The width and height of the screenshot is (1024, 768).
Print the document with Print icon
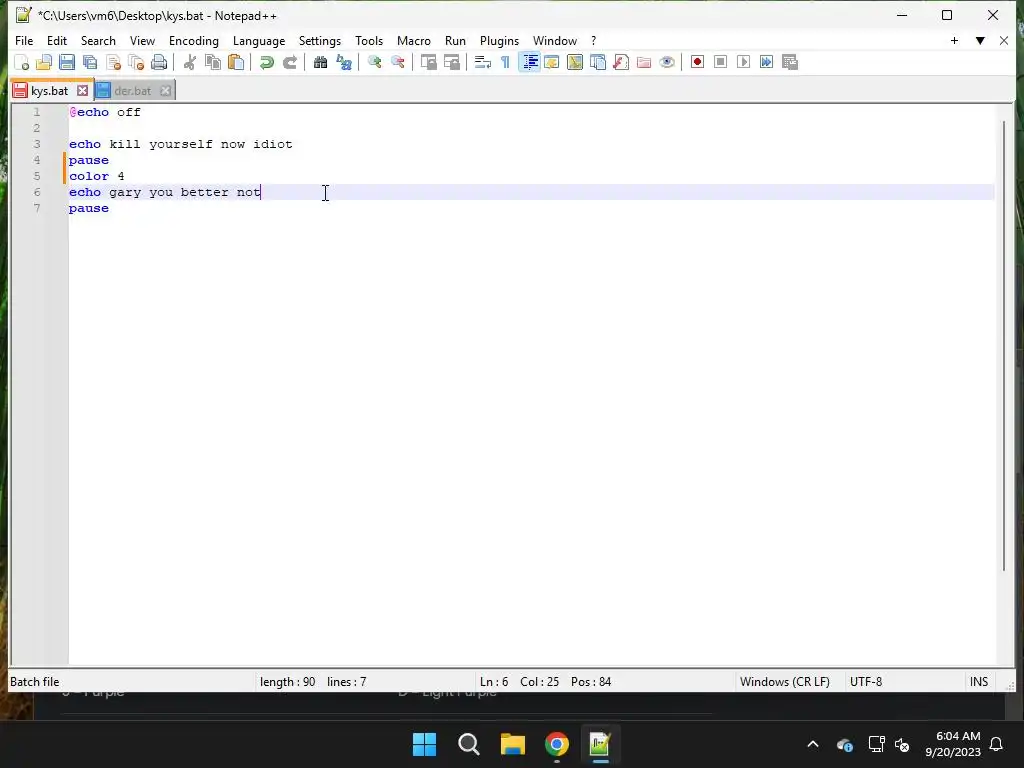click(159, 62)
